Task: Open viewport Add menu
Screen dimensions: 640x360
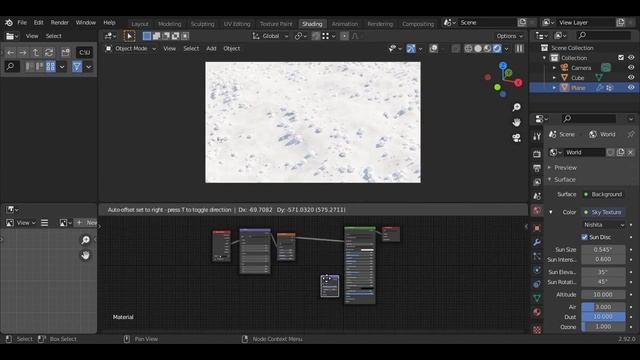Action: pos(211,49)
